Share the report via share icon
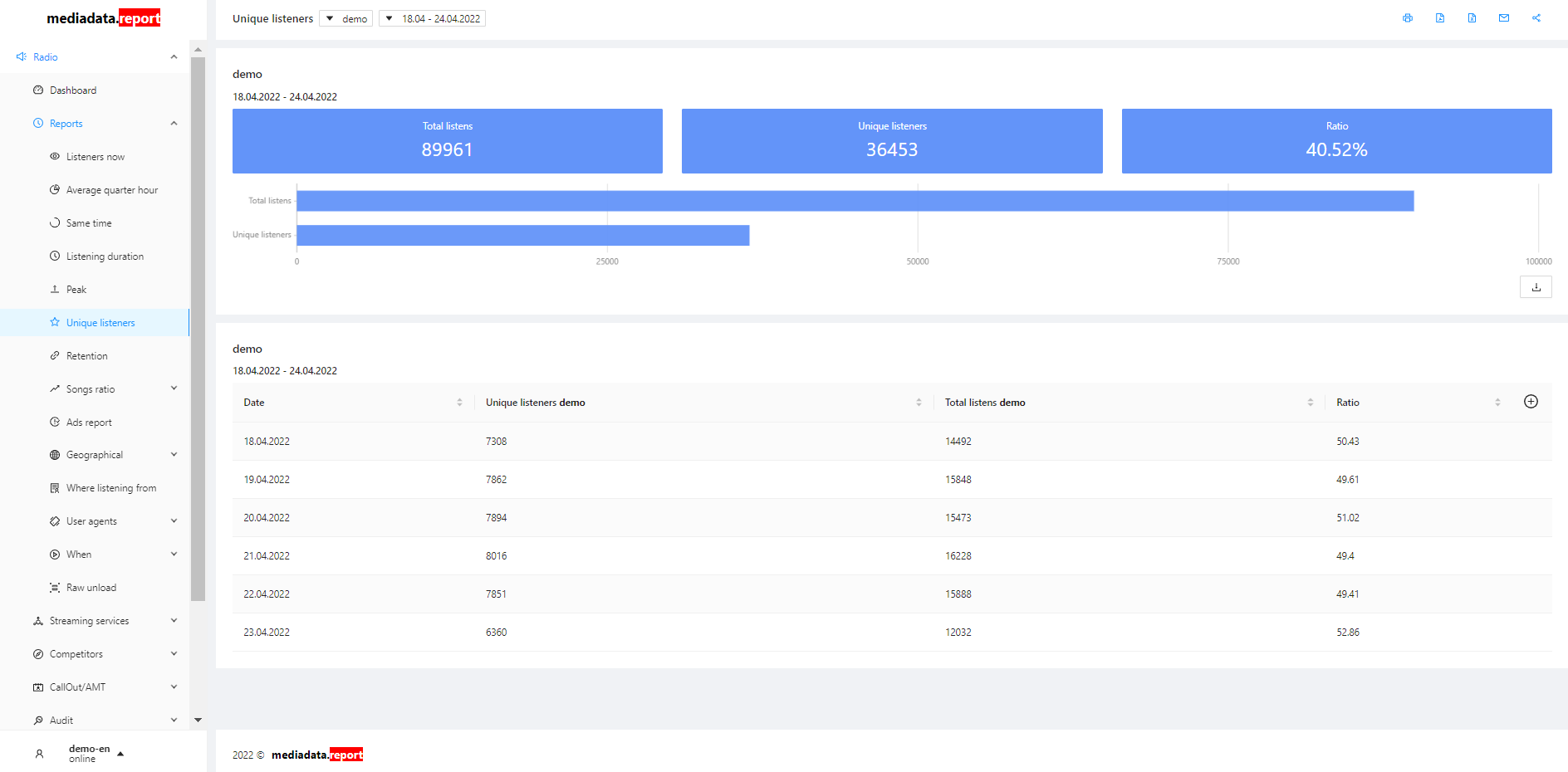Viewport: 1568px width, 772px height. tap(1536, 18)
